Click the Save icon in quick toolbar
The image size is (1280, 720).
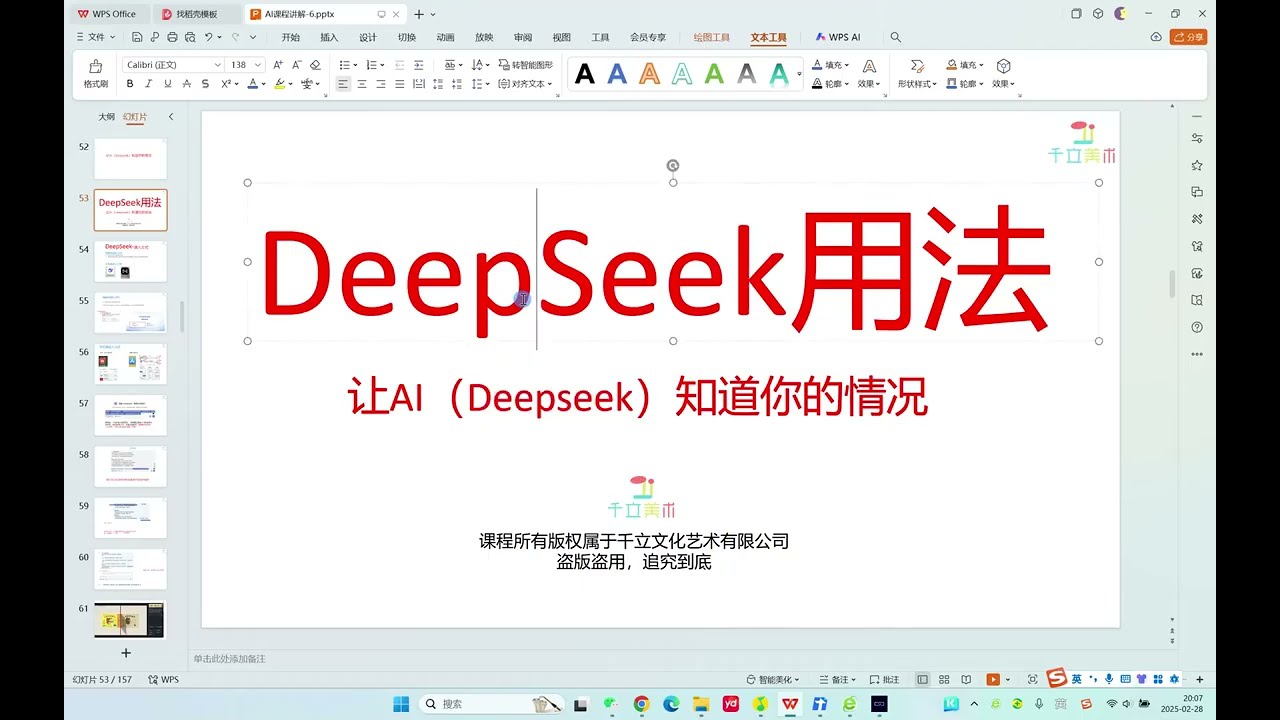click(x=136, y=37)
